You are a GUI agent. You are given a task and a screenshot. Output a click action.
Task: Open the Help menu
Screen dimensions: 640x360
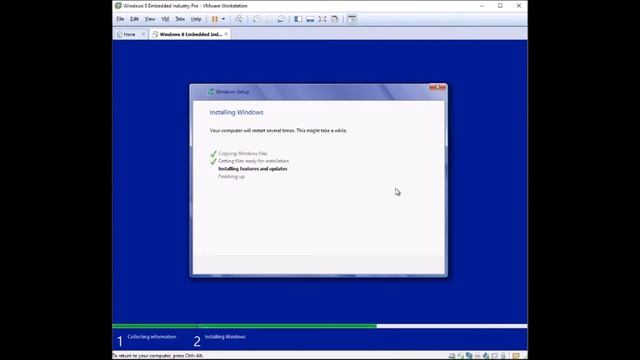[196, 19]
